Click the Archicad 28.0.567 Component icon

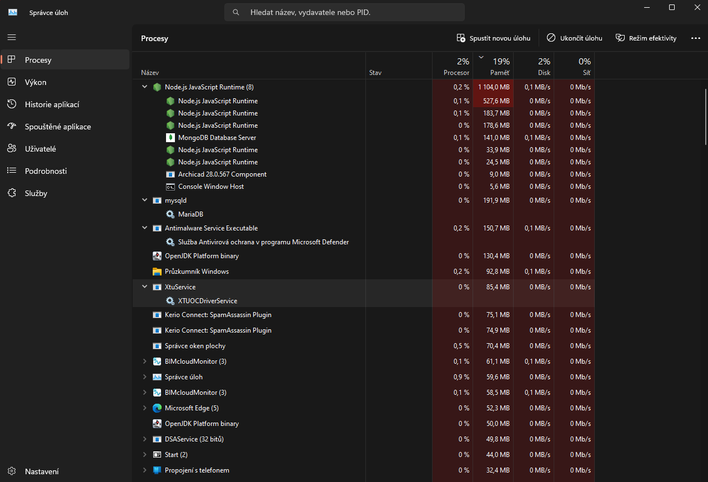click(x=170, y=174)
